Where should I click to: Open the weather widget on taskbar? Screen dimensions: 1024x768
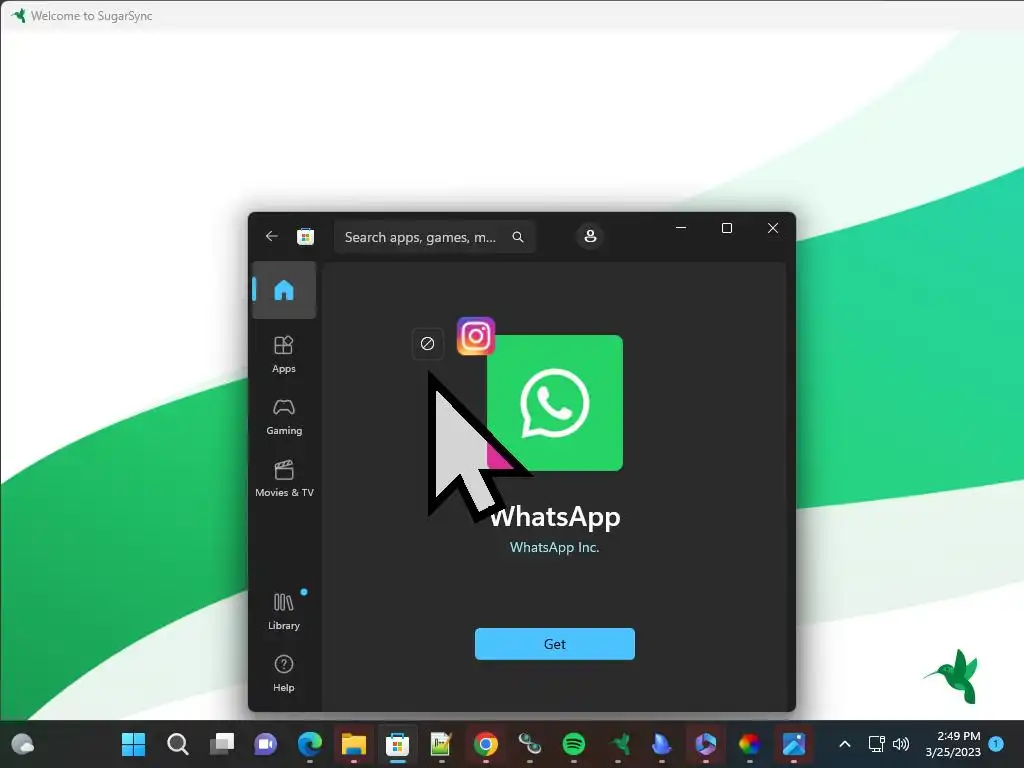[23, 744]
